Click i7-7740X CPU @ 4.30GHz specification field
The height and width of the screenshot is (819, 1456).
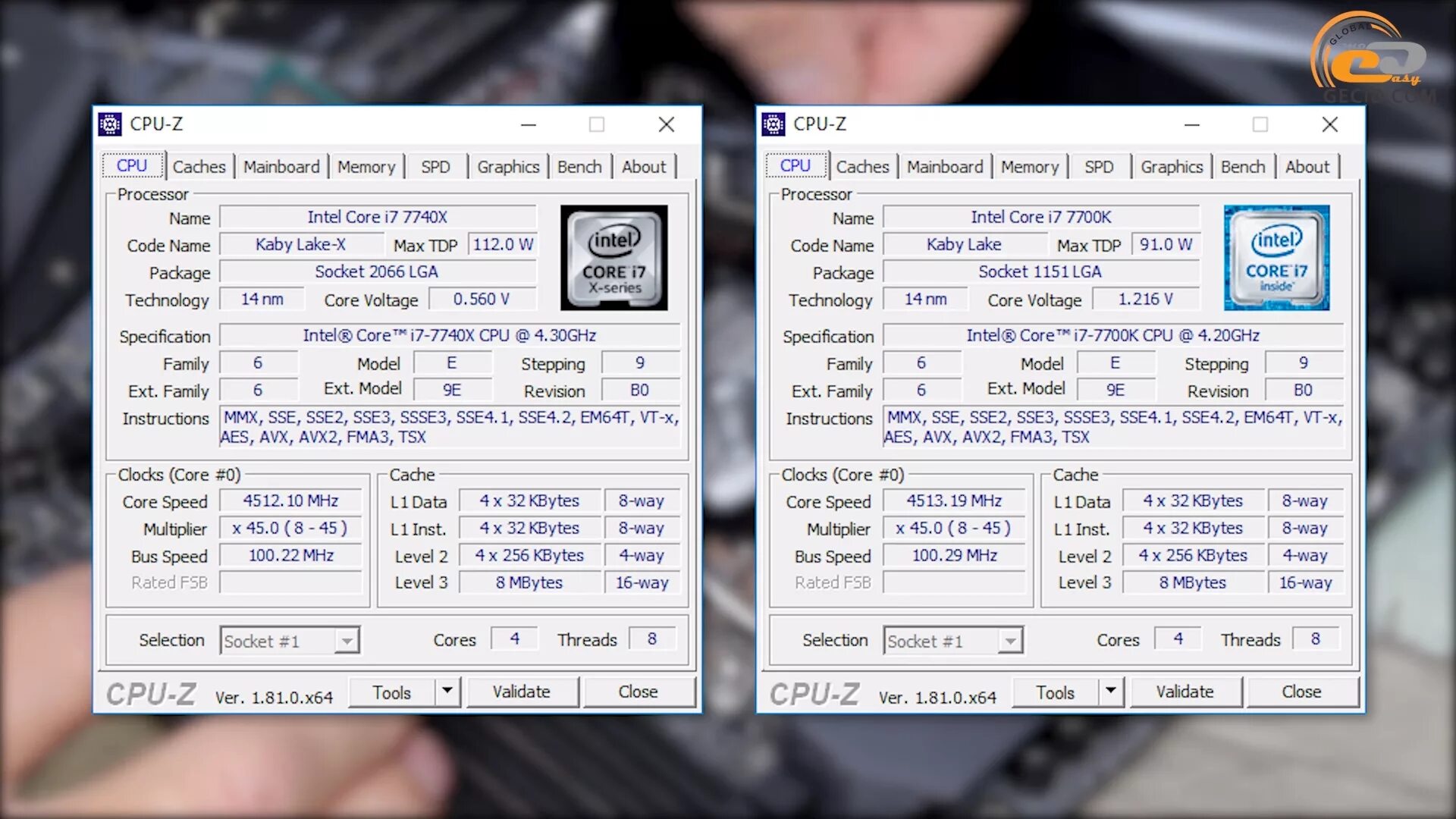[x=450, y=335]
